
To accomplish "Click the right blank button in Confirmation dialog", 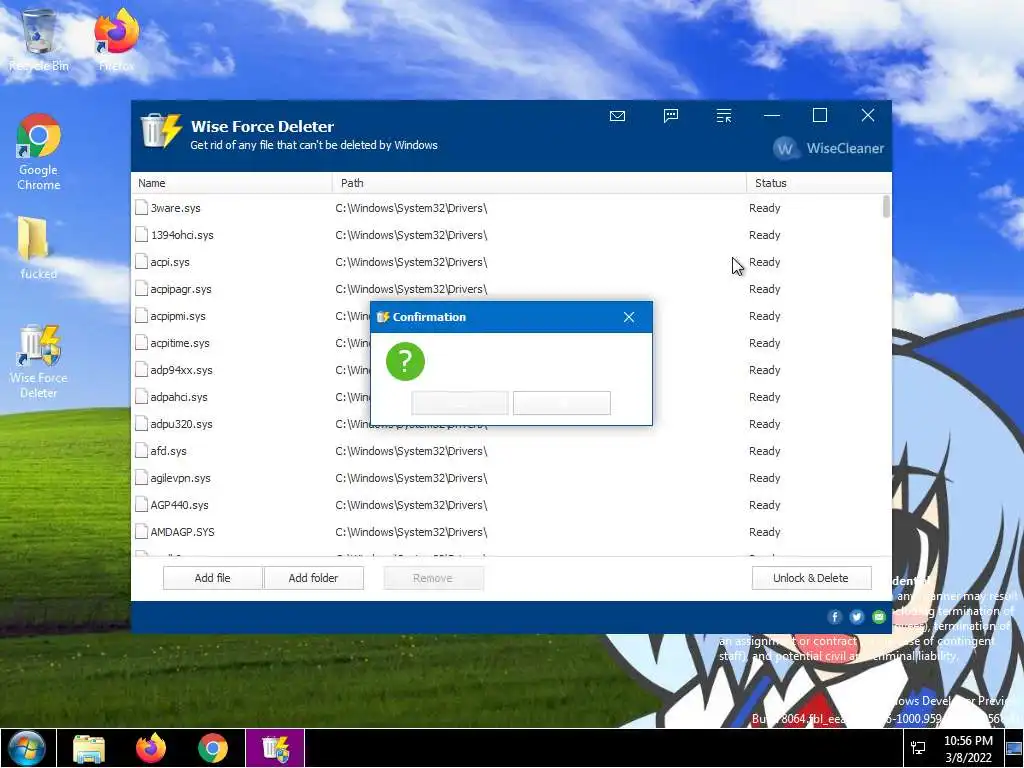I will click(562, 403).
